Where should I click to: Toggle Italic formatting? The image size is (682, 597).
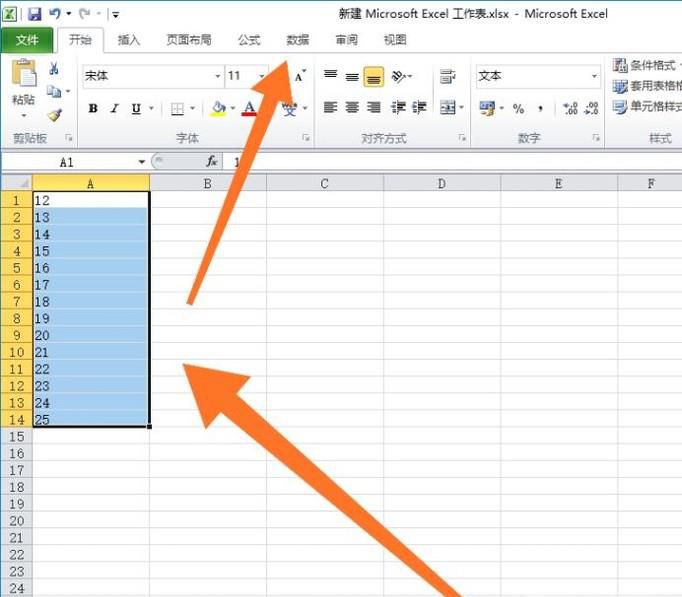point(114,109)
